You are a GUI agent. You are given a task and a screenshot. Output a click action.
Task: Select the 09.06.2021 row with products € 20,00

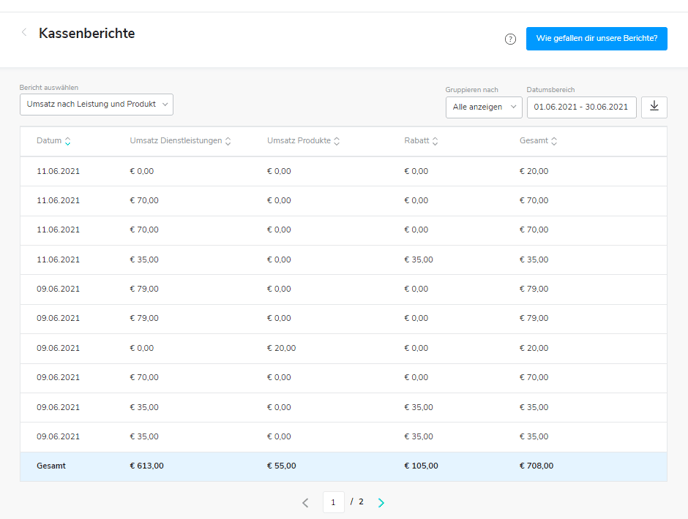(343, 348)
